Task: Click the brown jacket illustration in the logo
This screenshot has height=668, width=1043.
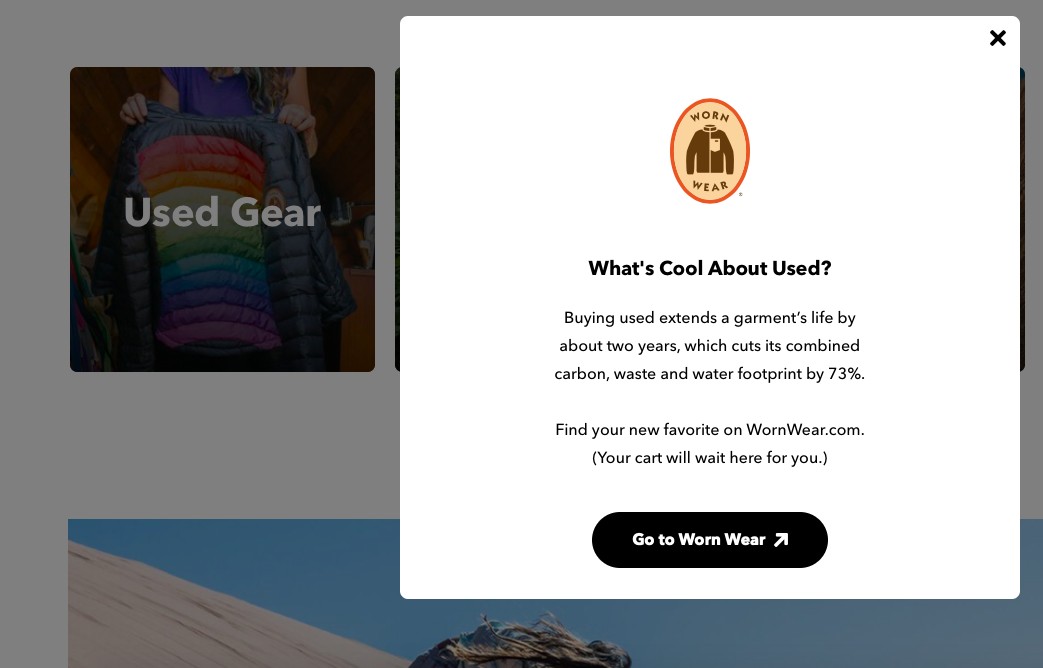Action: (x=709, y=151)
